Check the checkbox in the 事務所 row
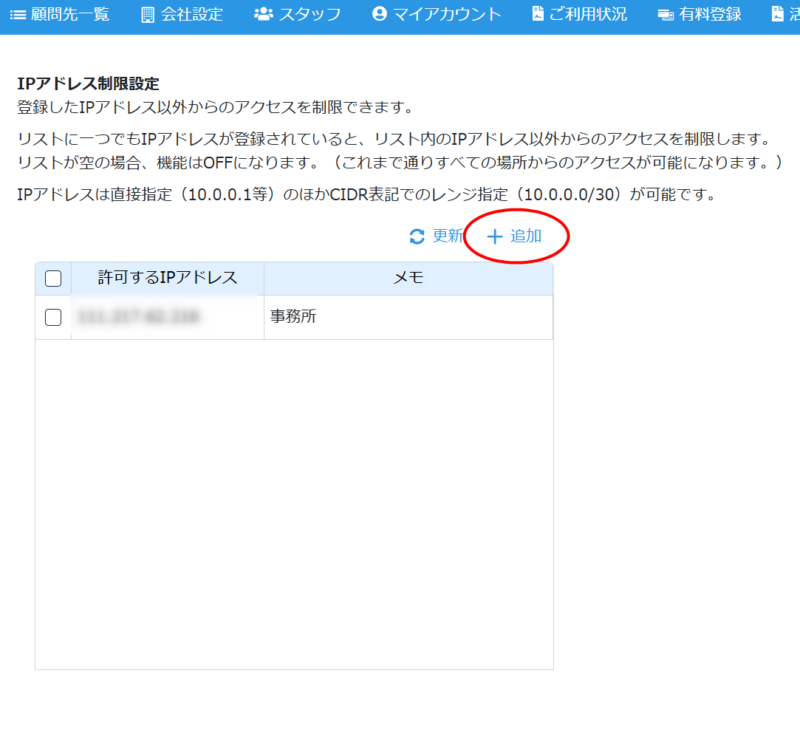 [53, 317]
